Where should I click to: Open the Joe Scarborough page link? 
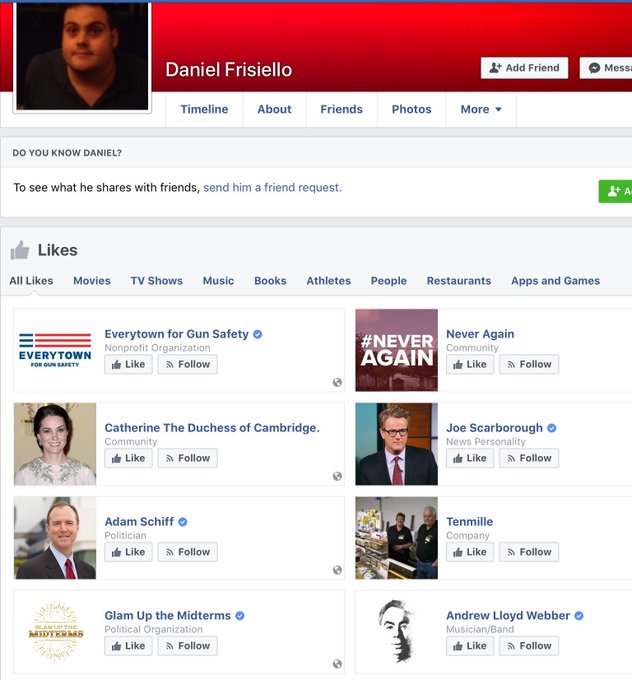click(x=494, y=428)
